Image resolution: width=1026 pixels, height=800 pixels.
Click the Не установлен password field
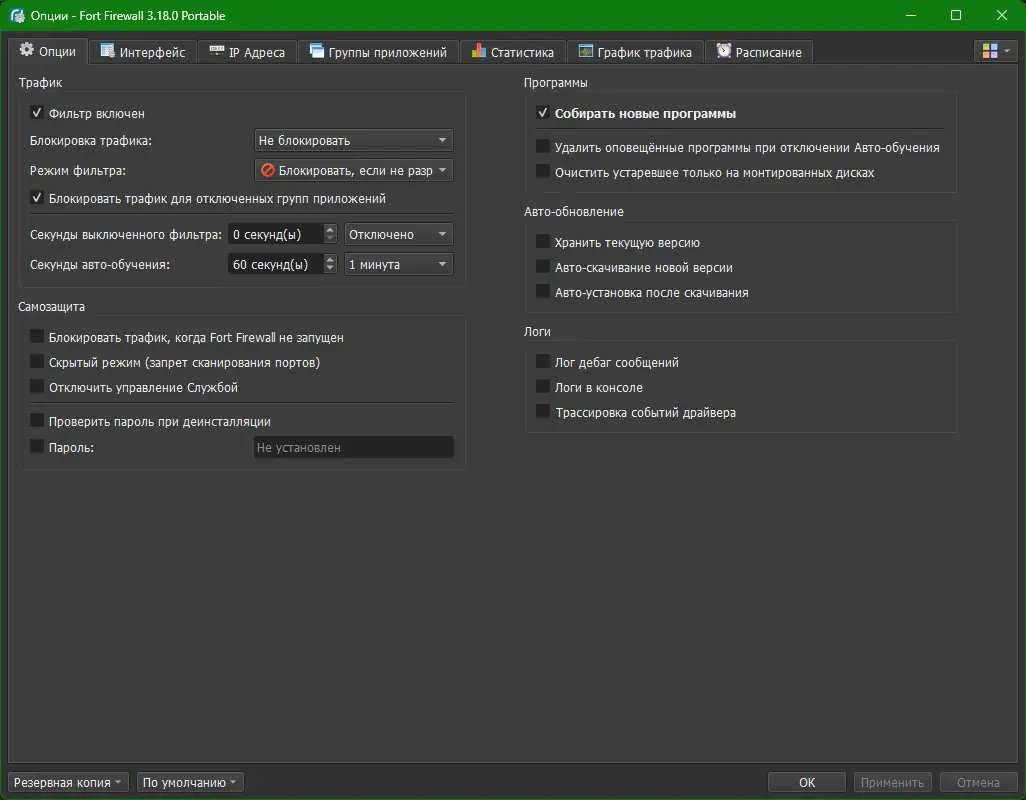pyautogui.click(x=353, y=447)
